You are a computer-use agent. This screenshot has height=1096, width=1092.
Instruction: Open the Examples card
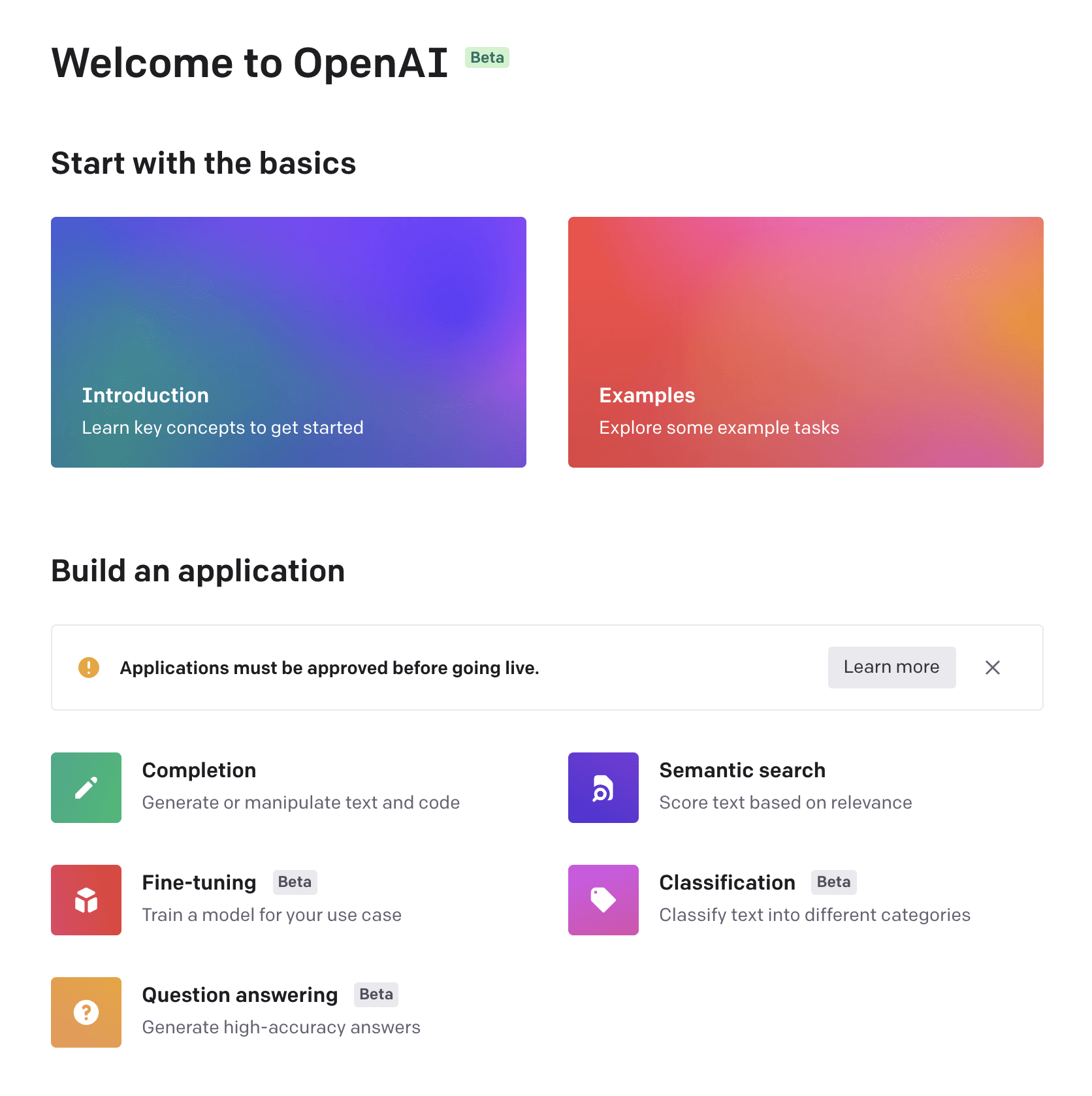pyautogui.click(x=806, y=342)
